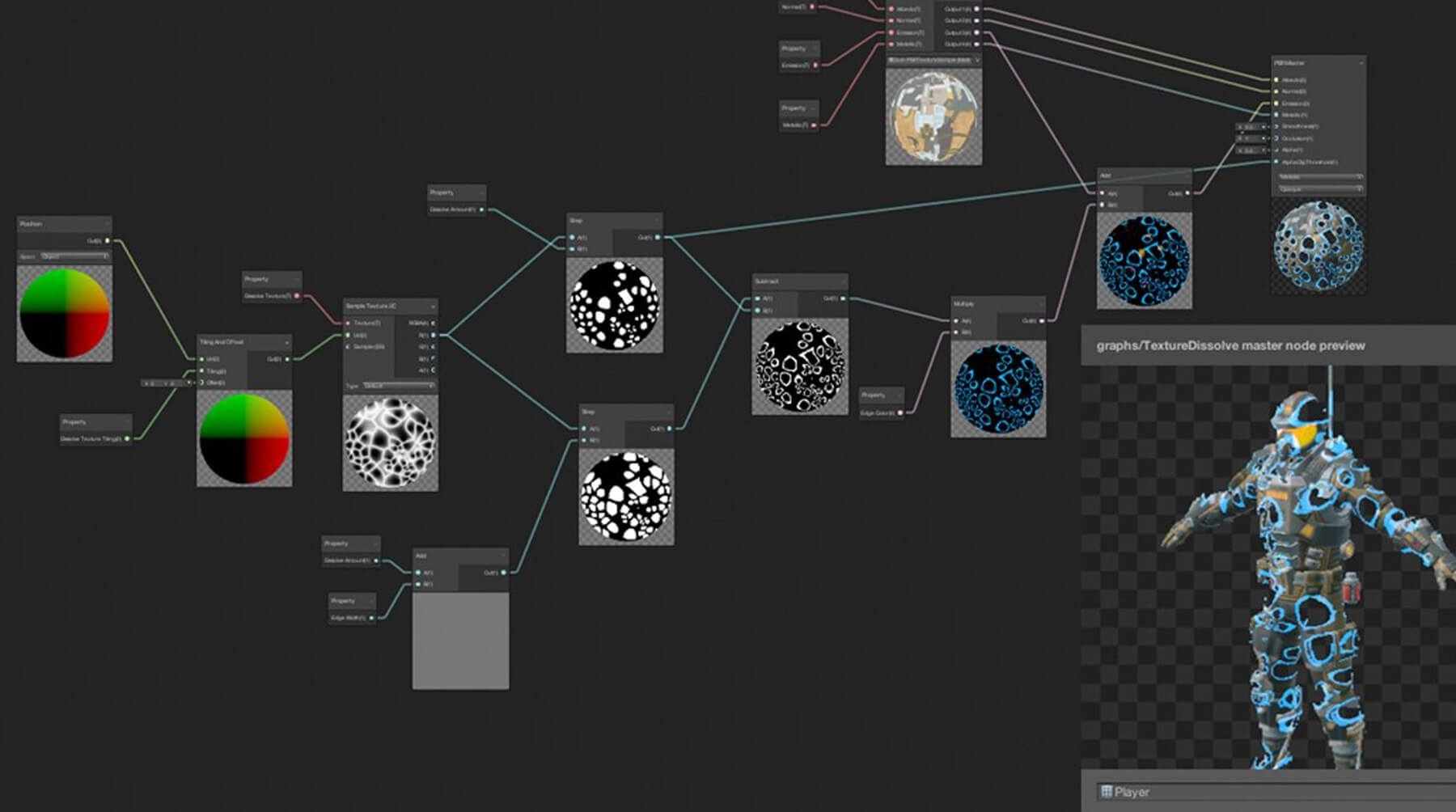Image resolution: width=1456 pixels, height=812 pixels.
Task: Collapse the Tiling And Offset node chevron
Action: coord(286,342)
